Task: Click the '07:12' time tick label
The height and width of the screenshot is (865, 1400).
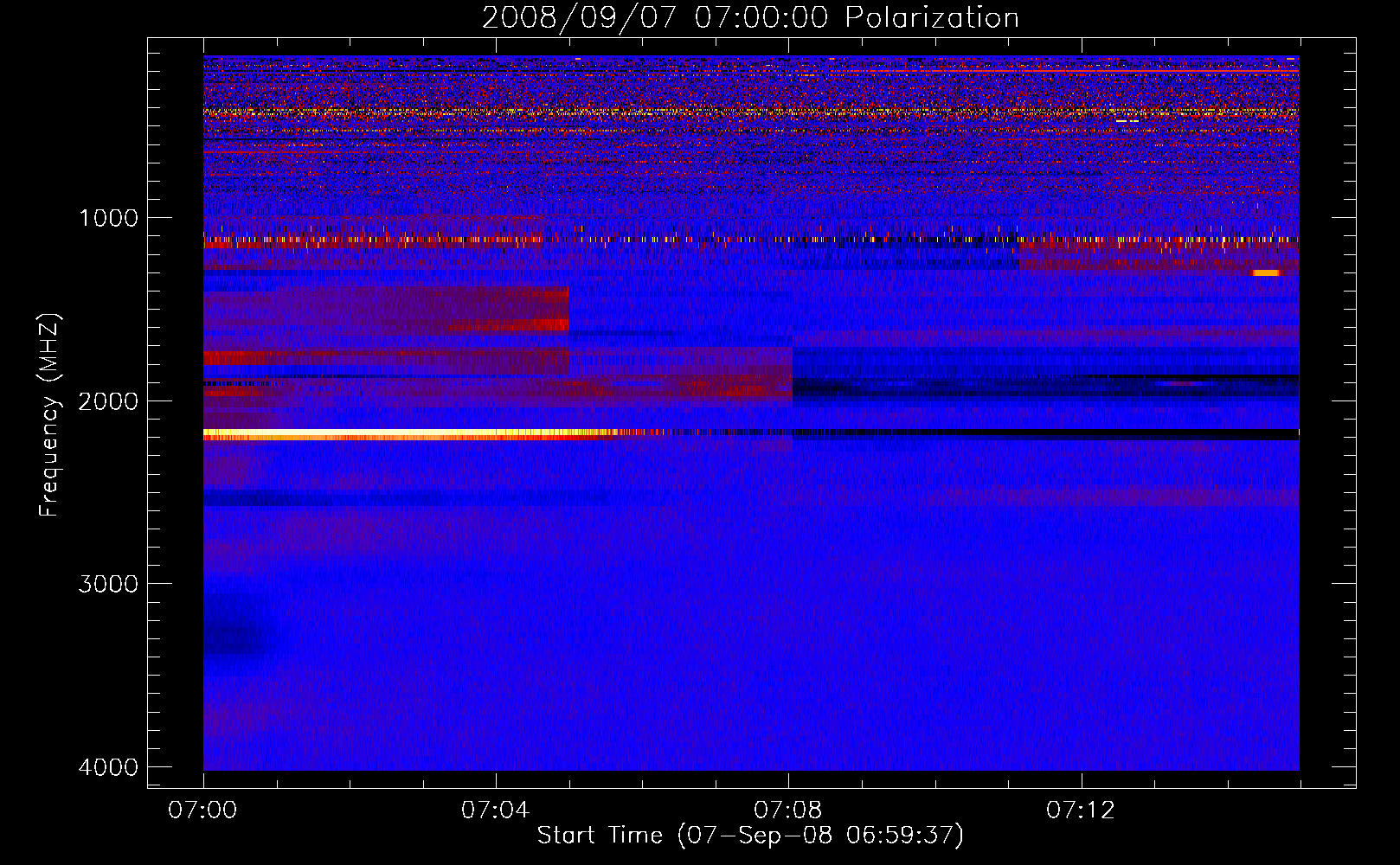Action: (1080, 811)
